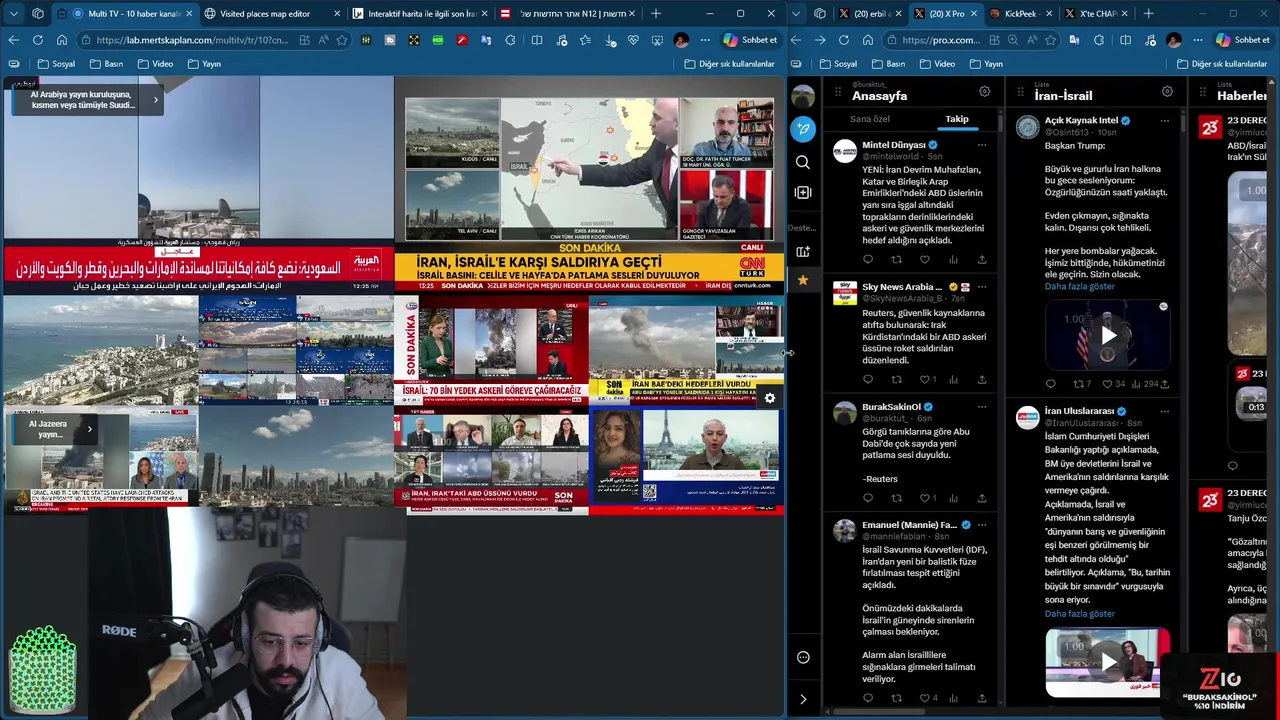1280x720 pixels.
Task: Click Daha fazla göster on Trump post
Action: [1079, 286]
